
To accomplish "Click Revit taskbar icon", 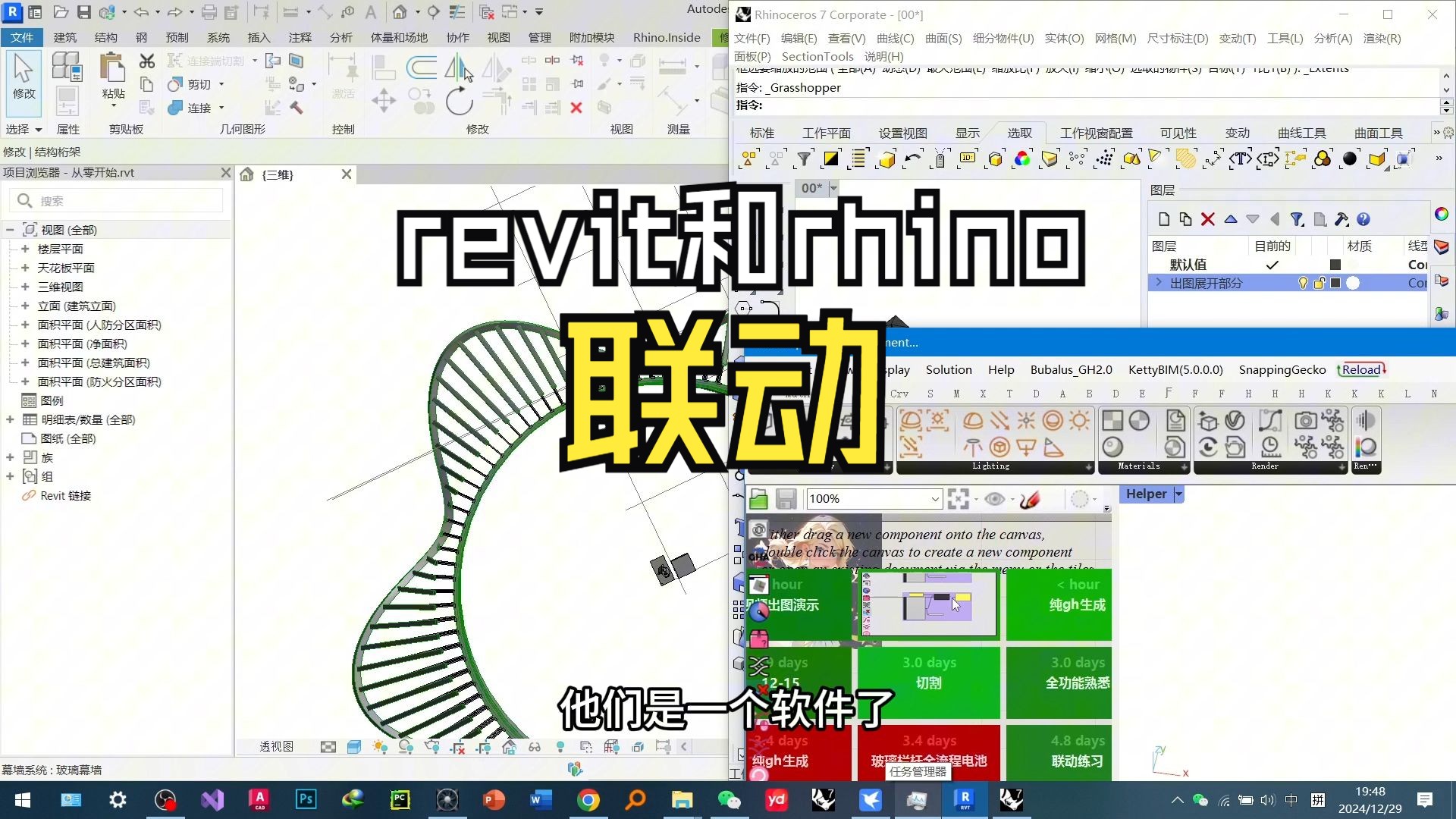I will coord(964,799).
